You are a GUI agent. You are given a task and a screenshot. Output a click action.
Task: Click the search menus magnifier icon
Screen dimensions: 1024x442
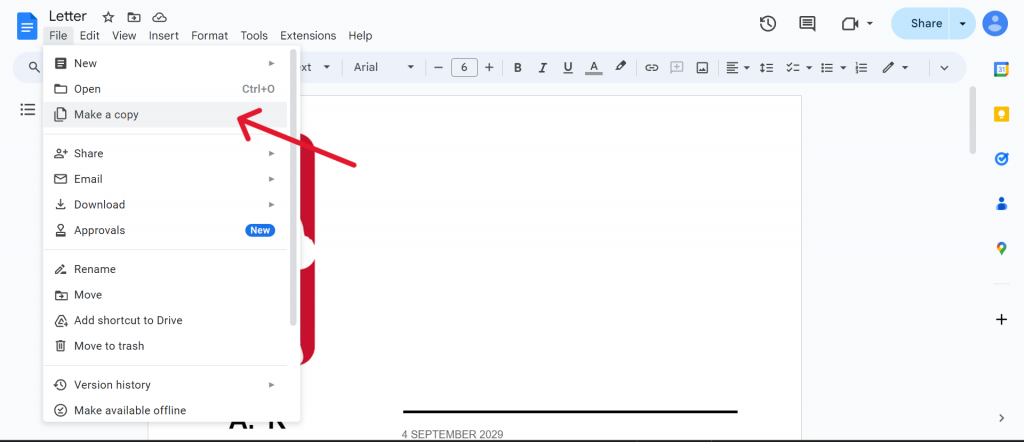pyautogui.click(x=35, y=67)
